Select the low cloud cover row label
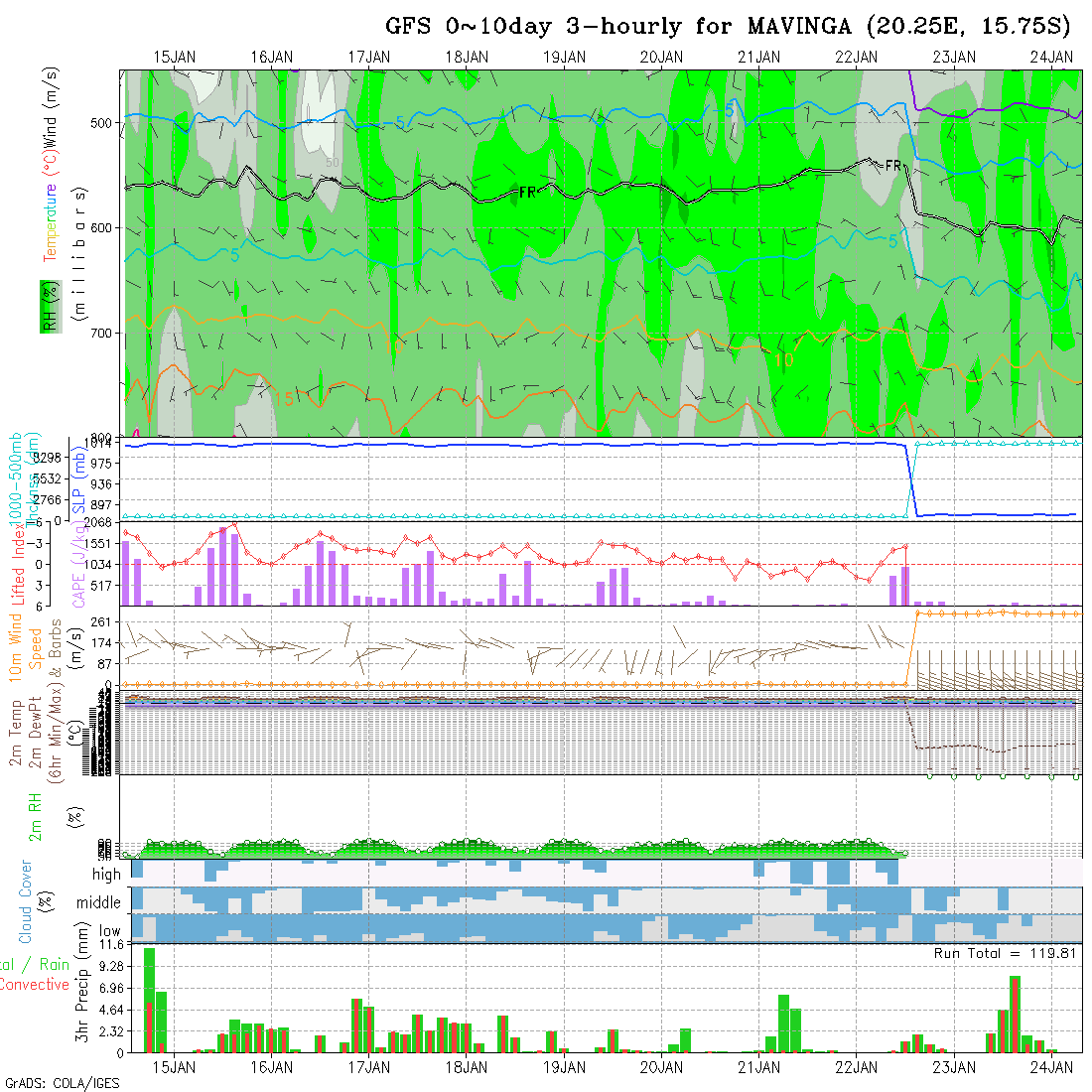 click(108, 931)
